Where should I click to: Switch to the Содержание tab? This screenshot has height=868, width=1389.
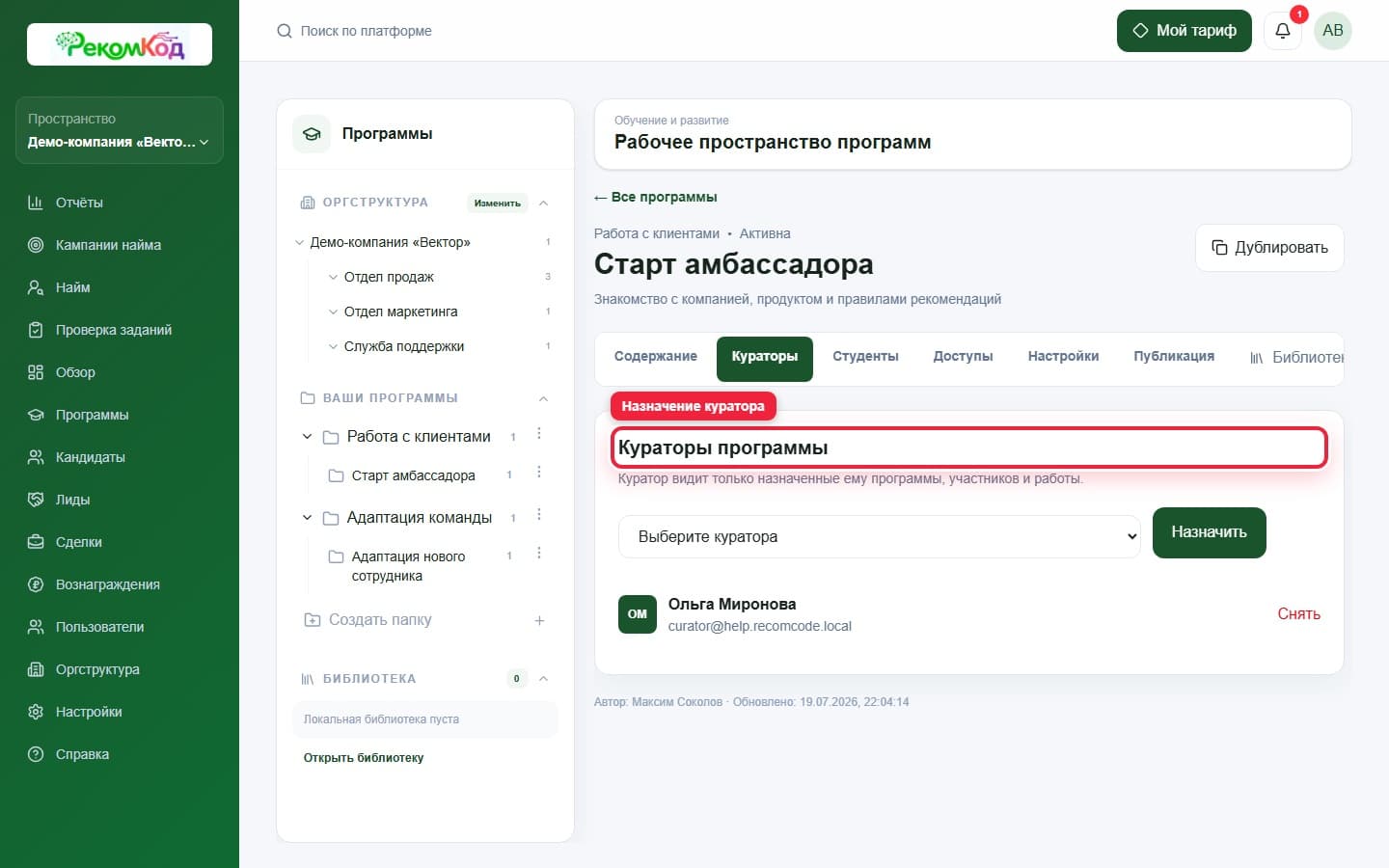[x=656, y=357]
